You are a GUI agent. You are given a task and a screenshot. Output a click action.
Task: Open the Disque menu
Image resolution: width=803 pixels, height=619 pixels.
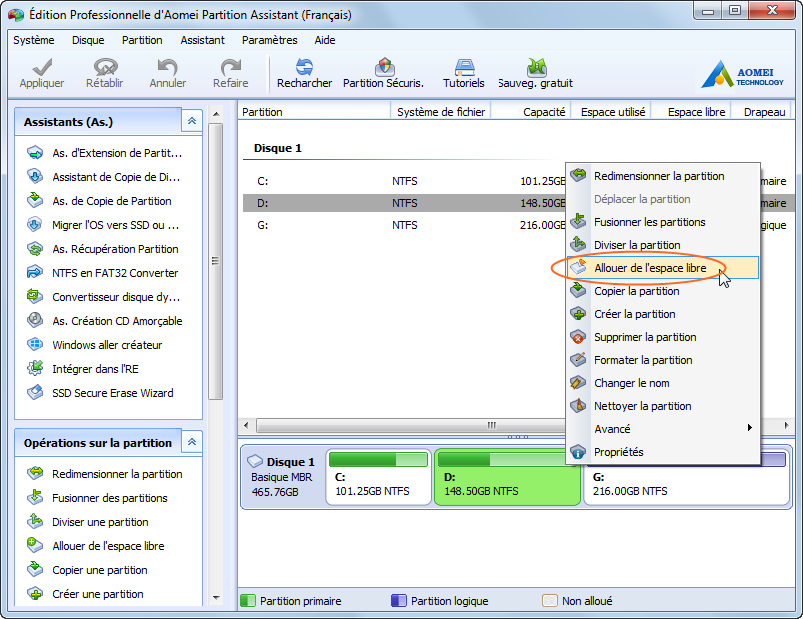pyautogui.click(x=88, y=40)
